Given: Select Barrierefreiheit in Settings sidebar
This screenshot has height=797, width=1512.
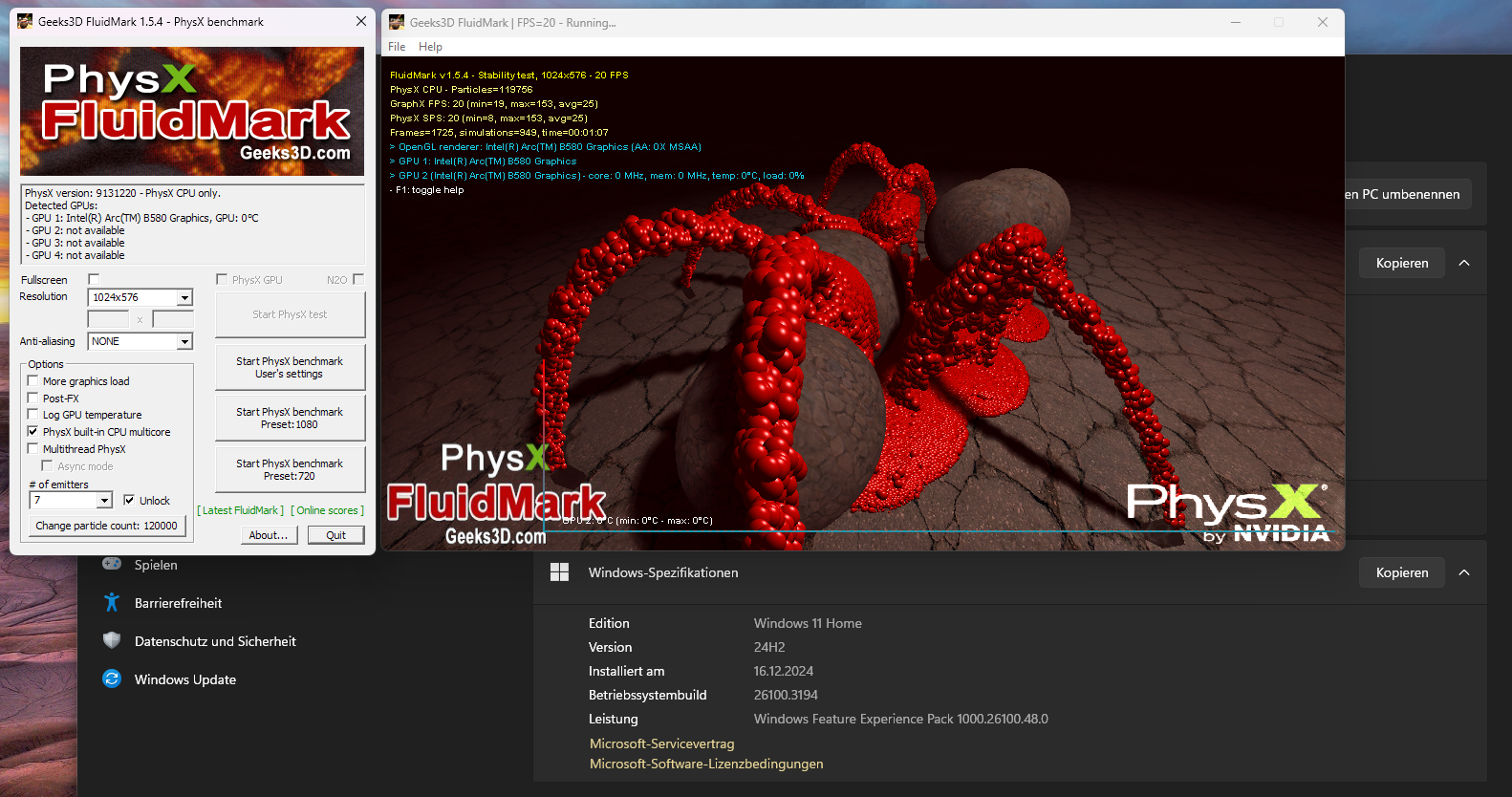Looking at the screenshot, I should coord(178,603).
